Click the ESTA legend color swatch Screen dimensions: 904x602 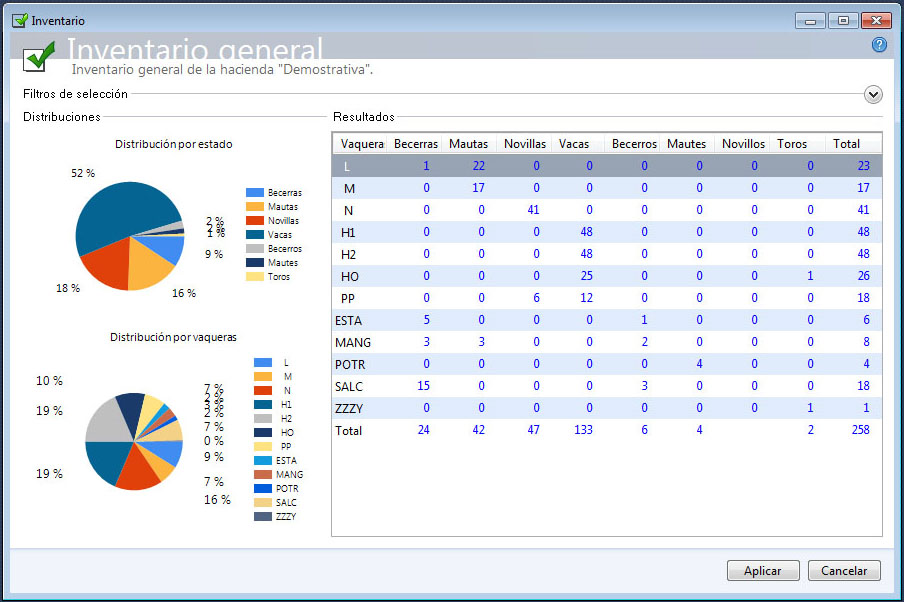tap(263, 460)
